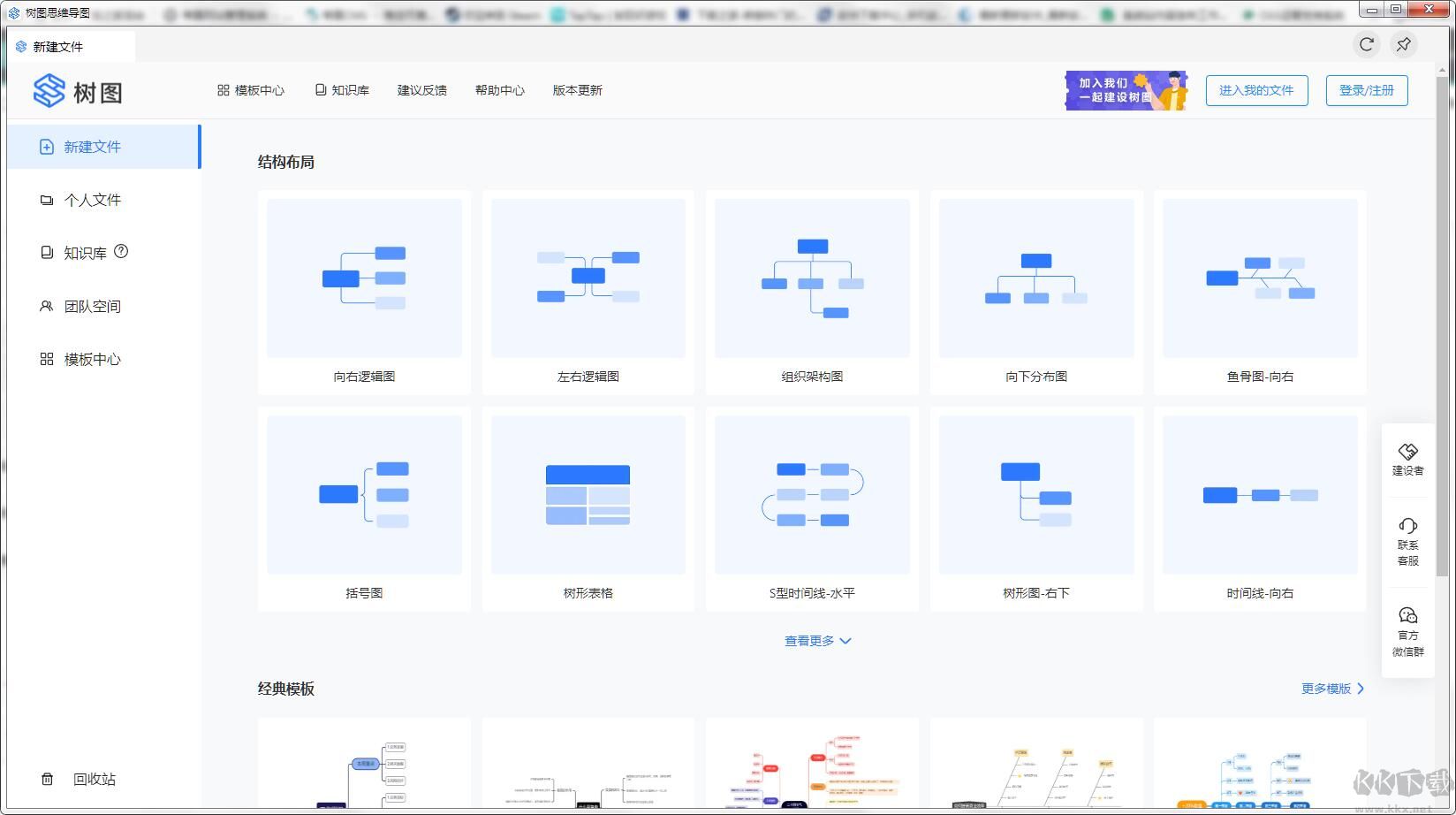This screenshot has width=1456, height=815.
Task: Go to 团队空间 in the sidebar
Action: click(104, 306)
